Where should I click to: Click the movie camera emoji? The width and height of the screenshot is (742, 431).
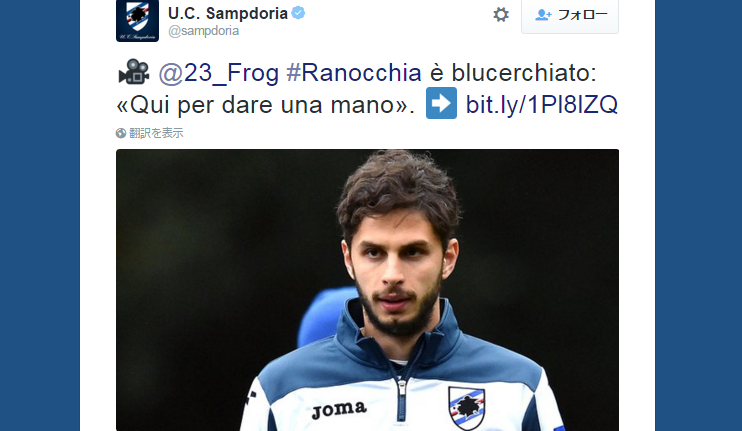tap(134, 72)
